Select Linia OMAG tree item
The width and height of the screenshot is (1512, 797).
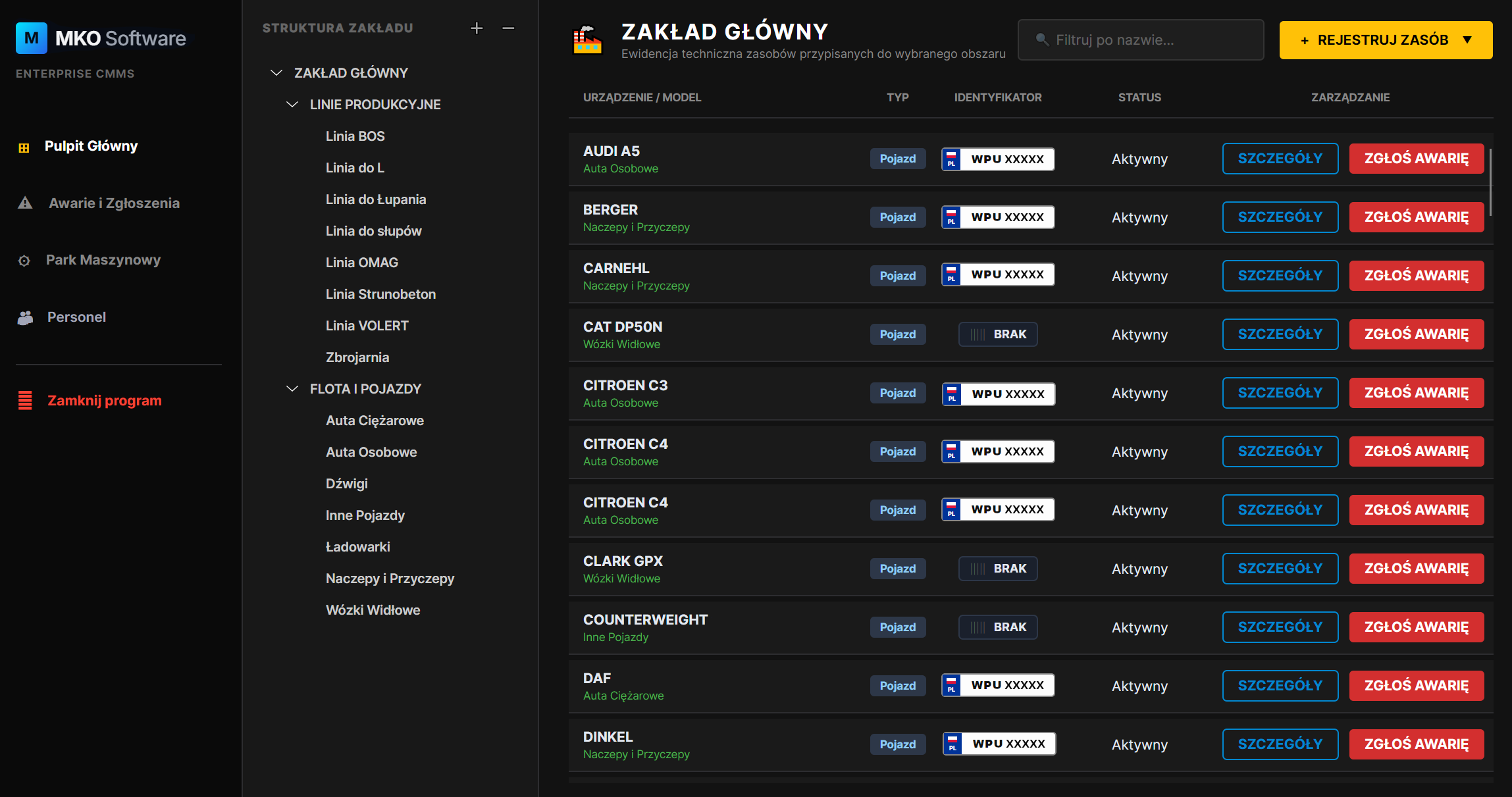(x=362, y=263)
